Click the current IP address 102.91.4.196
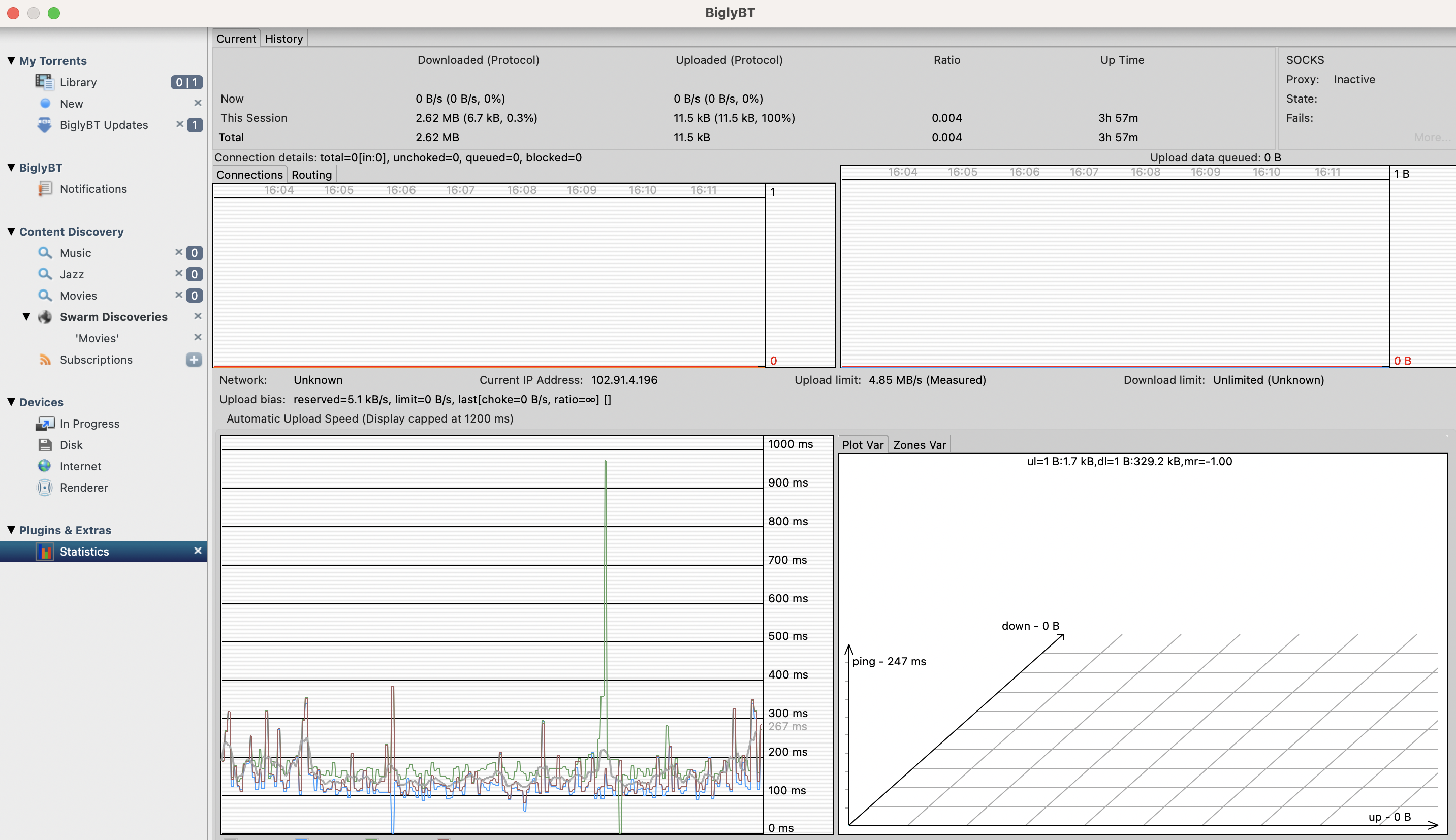The height and width of the screenshot is (840, 1456). click(624, 380)
